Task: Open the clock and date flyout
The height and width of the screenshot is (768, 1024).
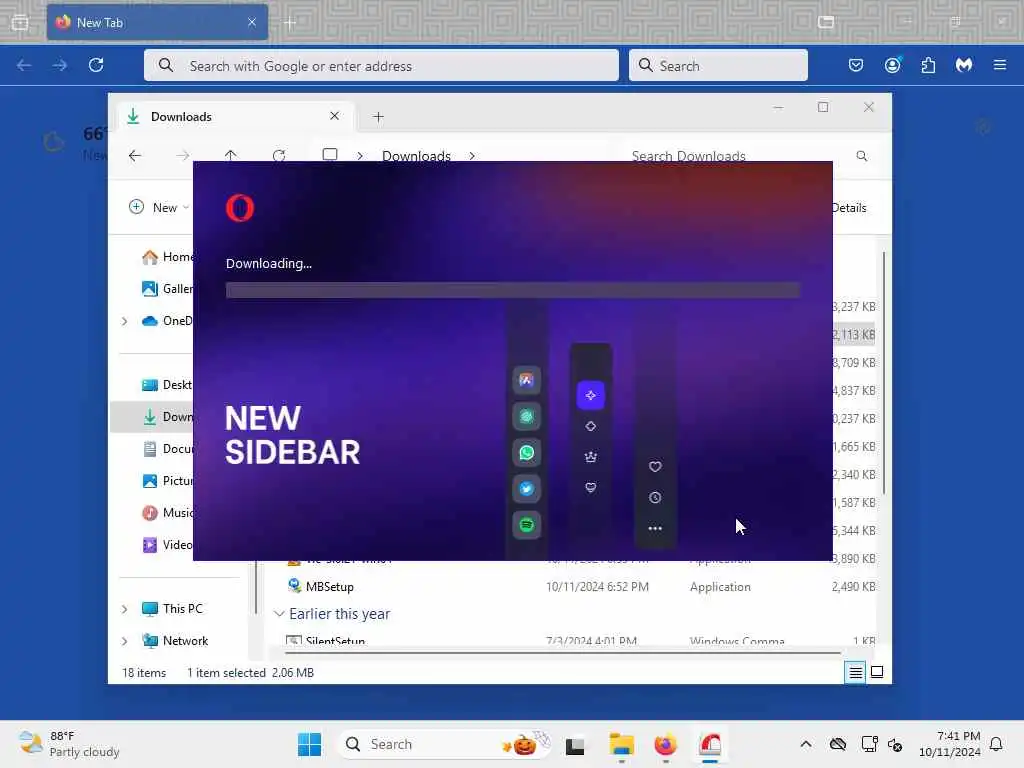Action: pyautogui.click(x=950, y=744)
